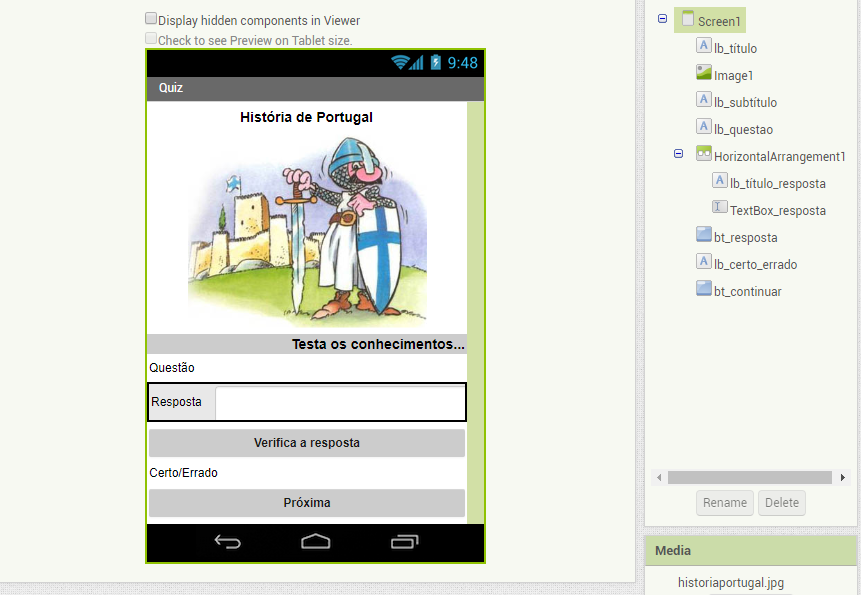Screen dimensions: 861x595
Task: Click the phone recent apps icon
Action: [x=405, y=542]
